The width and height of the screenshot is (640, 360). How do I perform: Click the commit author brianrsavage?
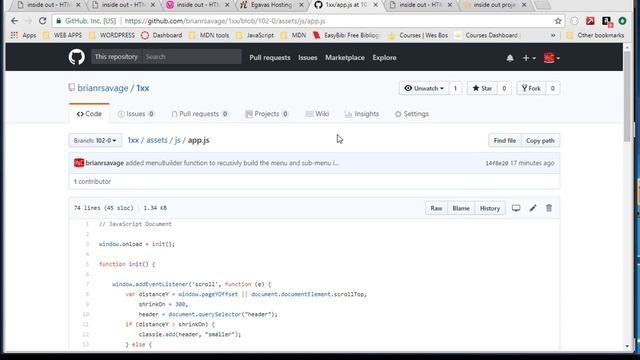pos(104,163)
